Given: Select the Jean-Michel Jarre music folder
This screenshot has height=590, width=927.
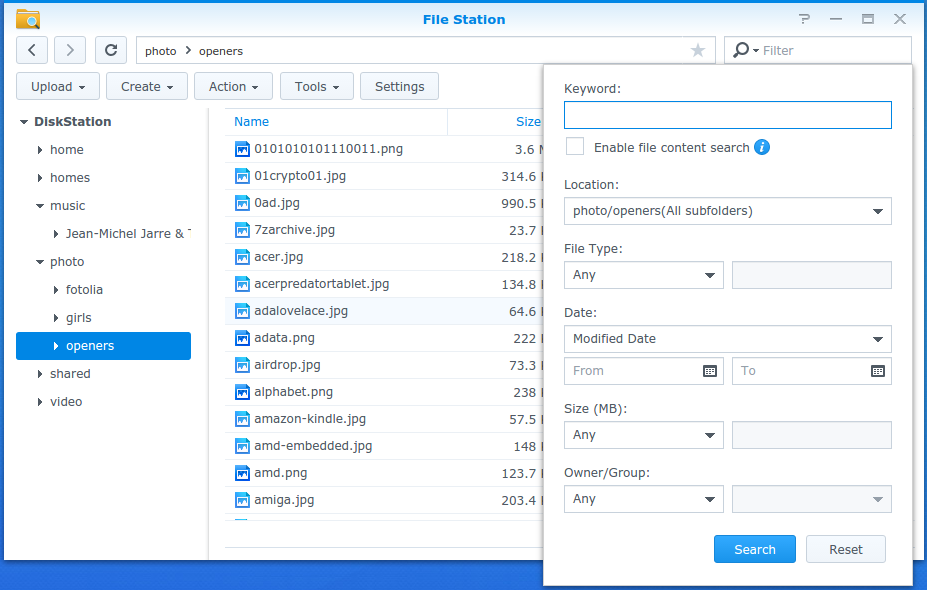Looking at the screenshot, I should tap(128, 234).
